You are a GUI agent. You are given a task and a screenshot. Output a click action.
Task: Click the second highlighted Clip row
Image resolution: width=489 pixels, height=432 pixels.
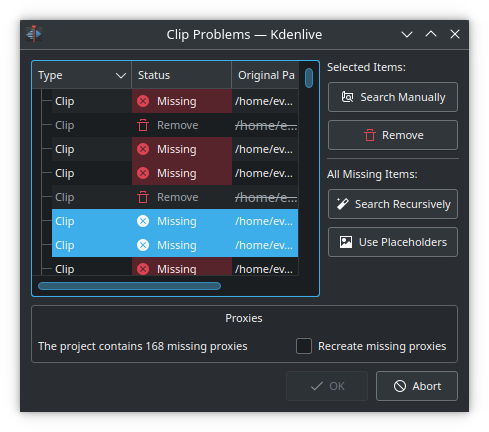click(x=175, y=245)
